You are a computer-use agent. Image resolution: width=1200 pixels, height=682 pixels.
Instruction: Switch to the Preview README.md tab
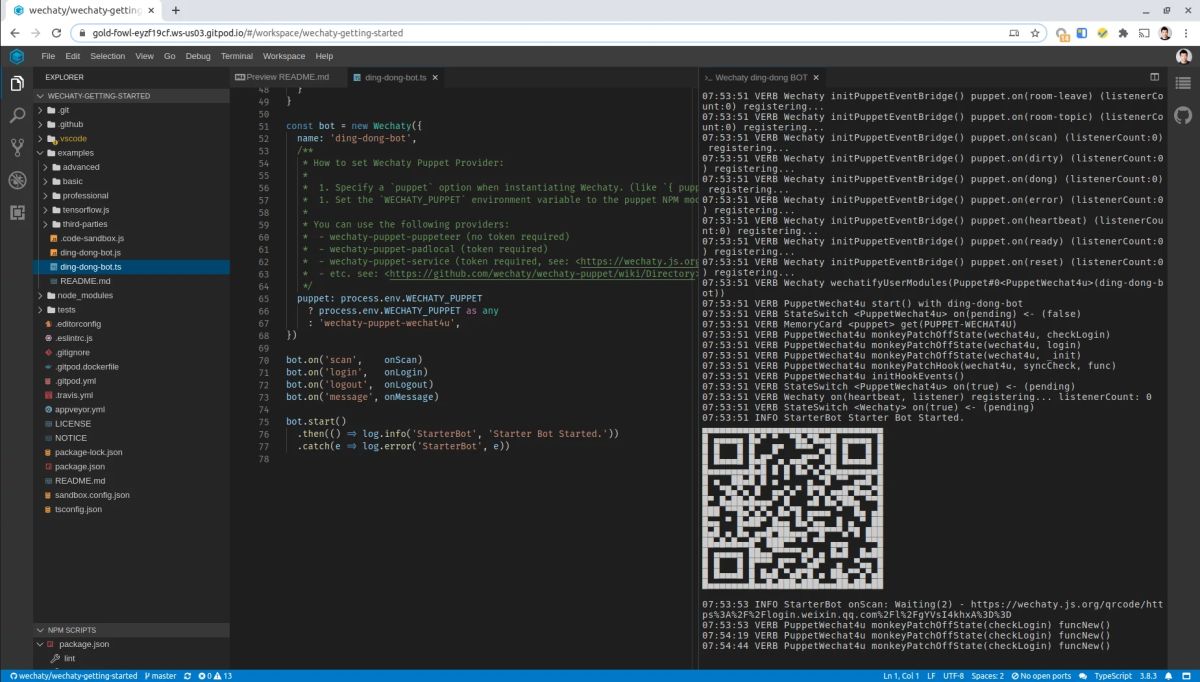tap(286, 77)
